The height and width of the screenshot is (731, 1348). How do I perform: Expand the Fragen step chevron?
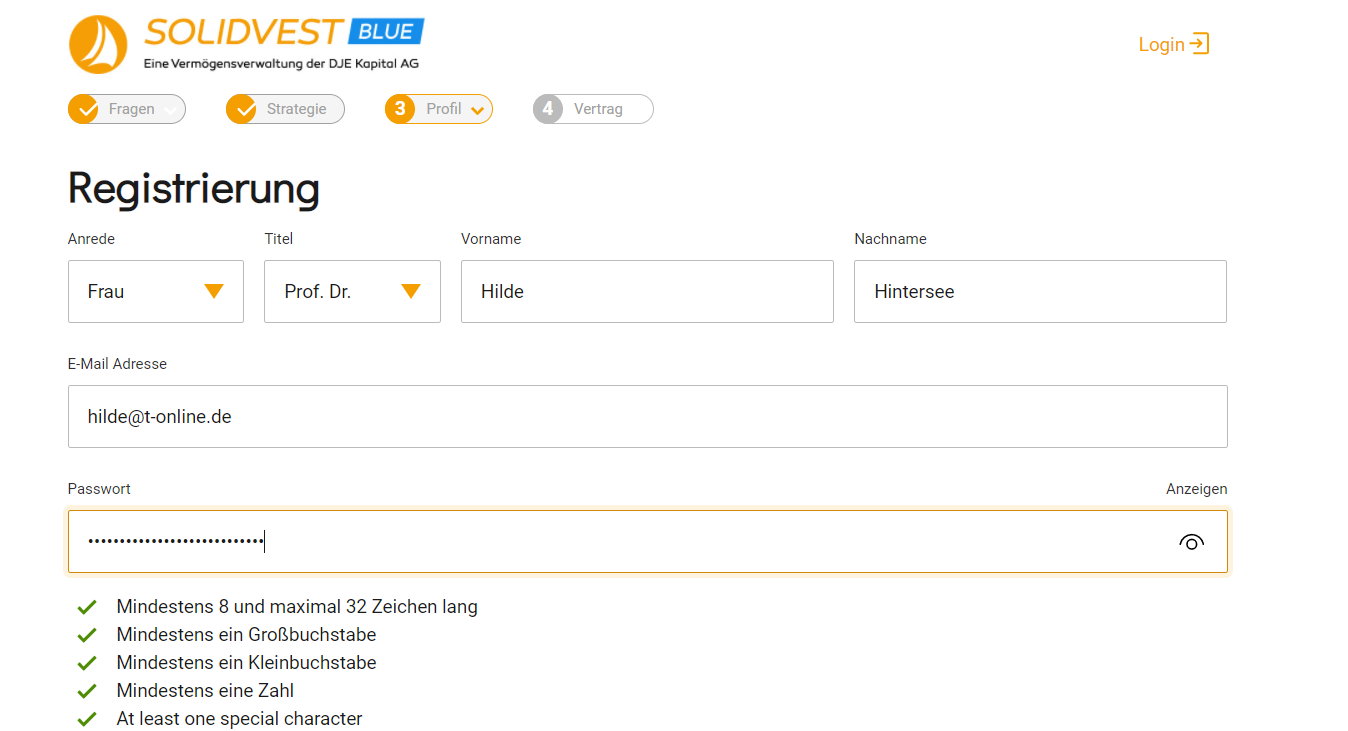[x=170, y=110]
